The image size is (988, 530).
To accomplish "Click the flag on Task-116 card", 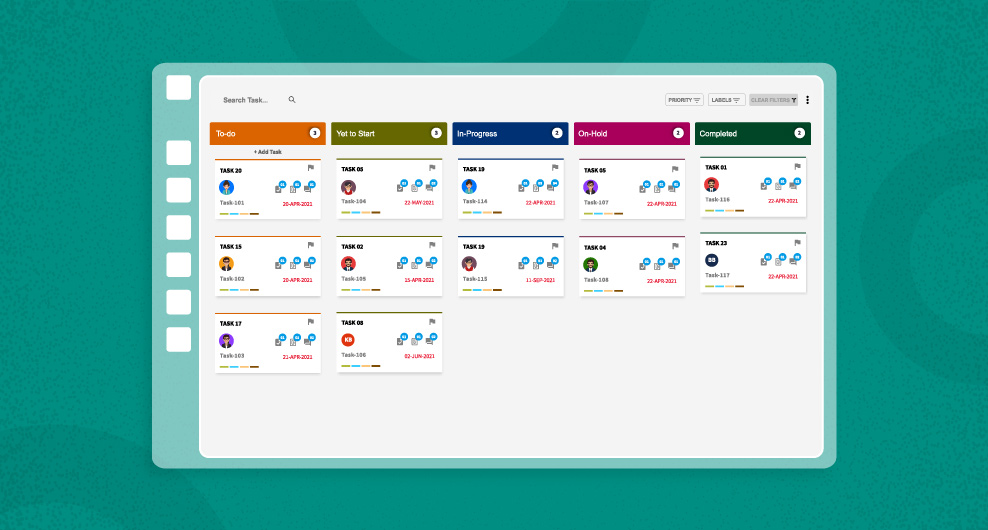I will 797,166.
